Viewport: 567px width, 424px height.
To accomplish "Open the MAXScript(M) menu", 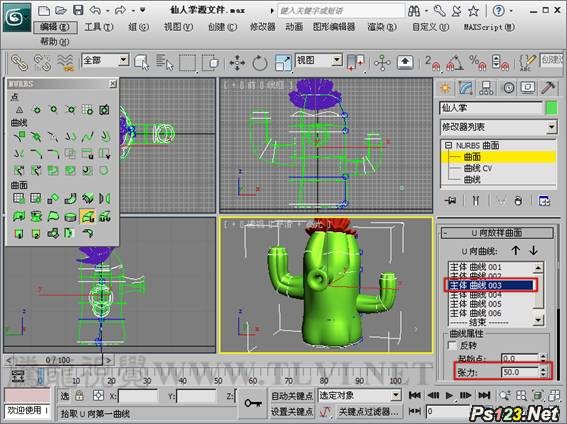I will click(x=489, y=27).
